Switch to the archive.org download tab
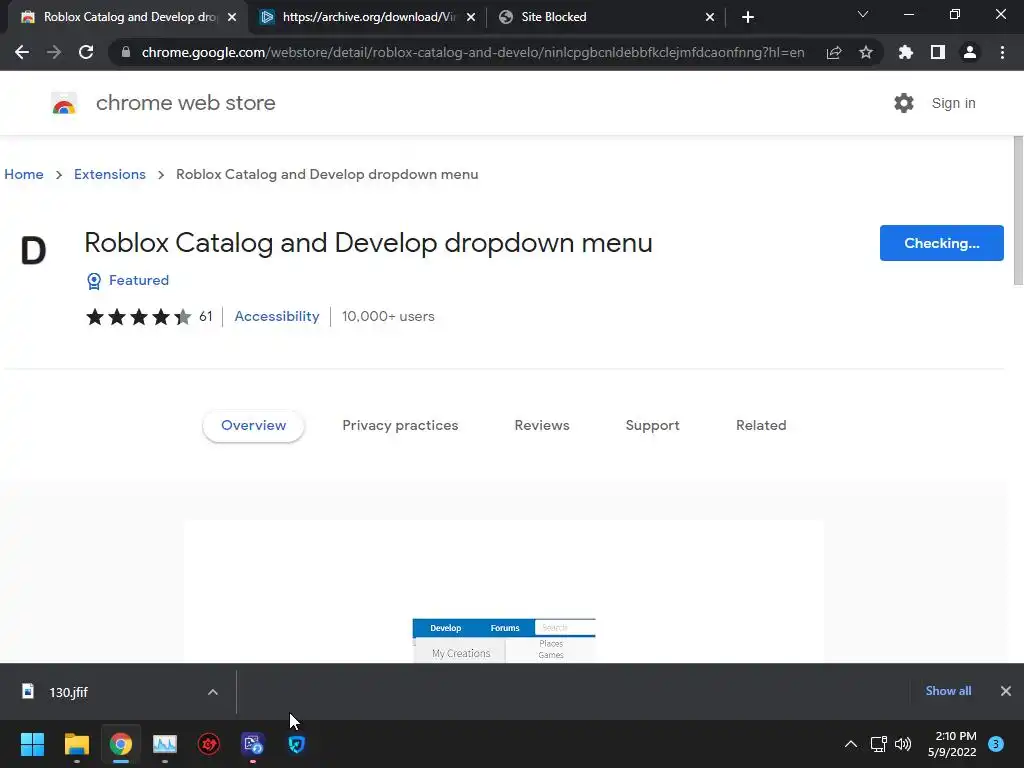This screenshot has width=1024, height=768. click(x=367, y=17)
